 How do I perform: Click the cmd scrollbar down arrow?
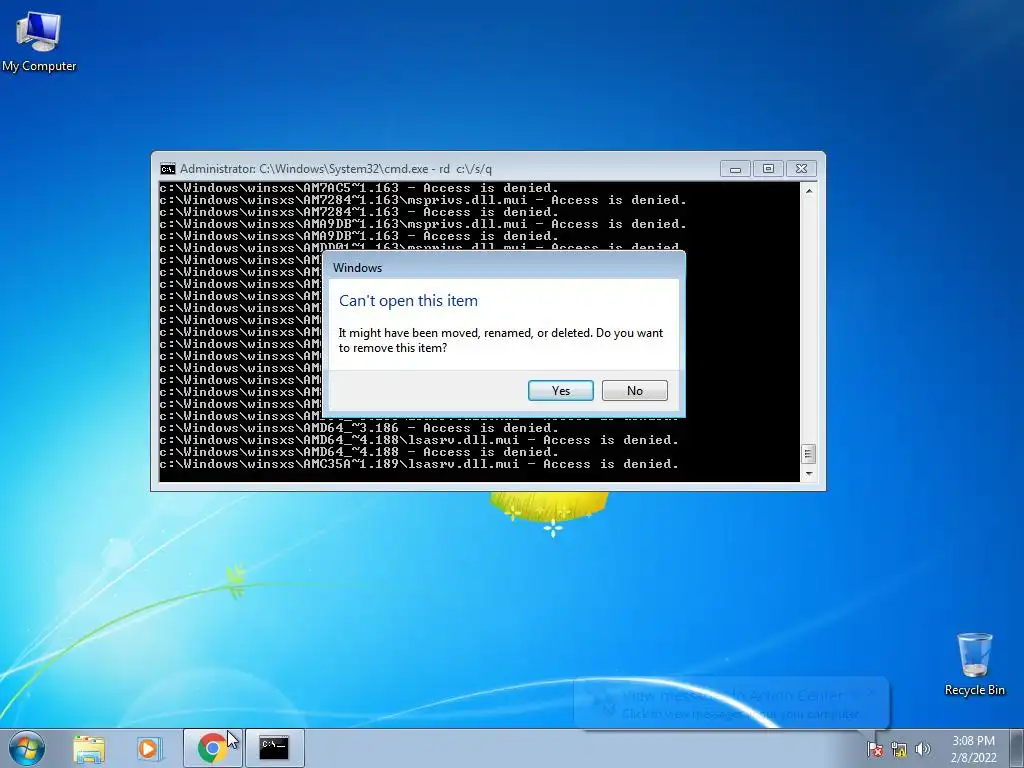pos(808,474)
